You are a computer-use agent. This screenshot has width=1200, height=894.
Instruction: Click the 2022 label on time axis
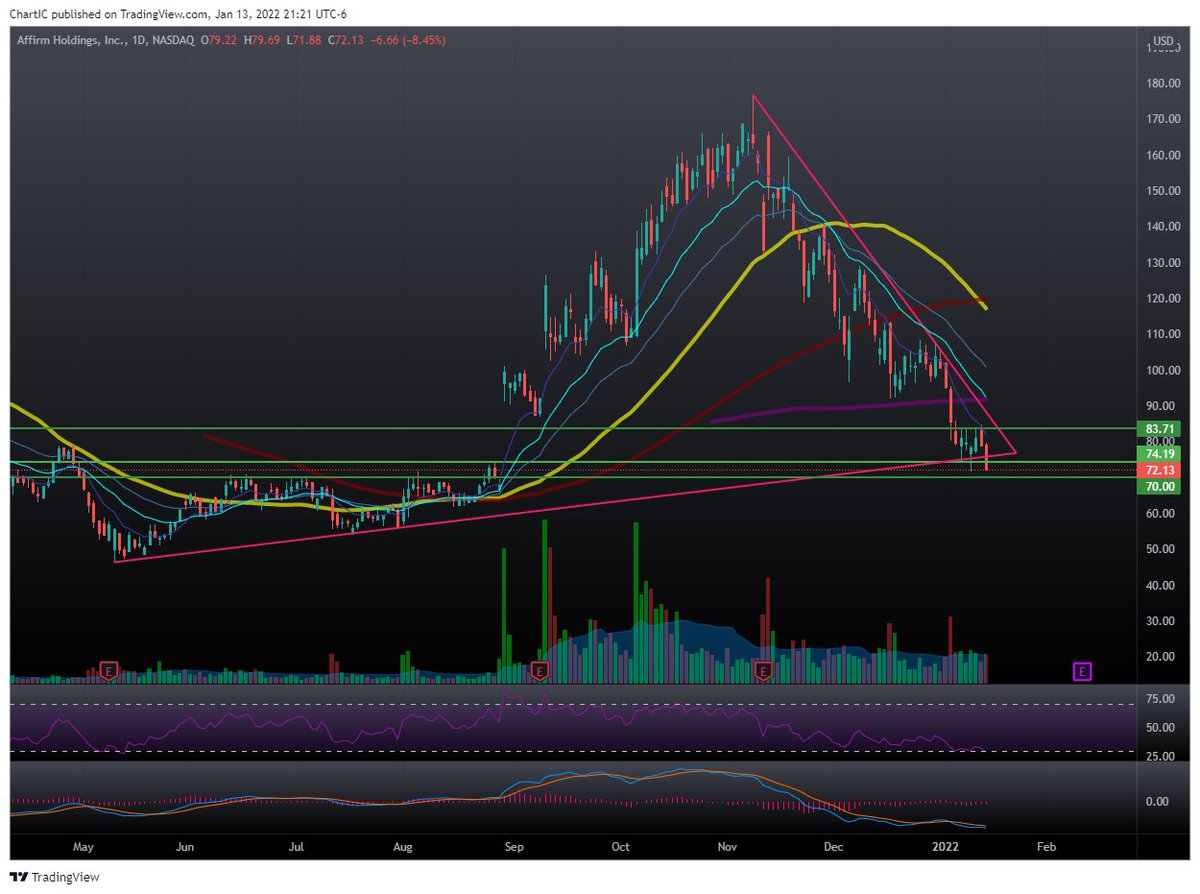coord(945,846)
